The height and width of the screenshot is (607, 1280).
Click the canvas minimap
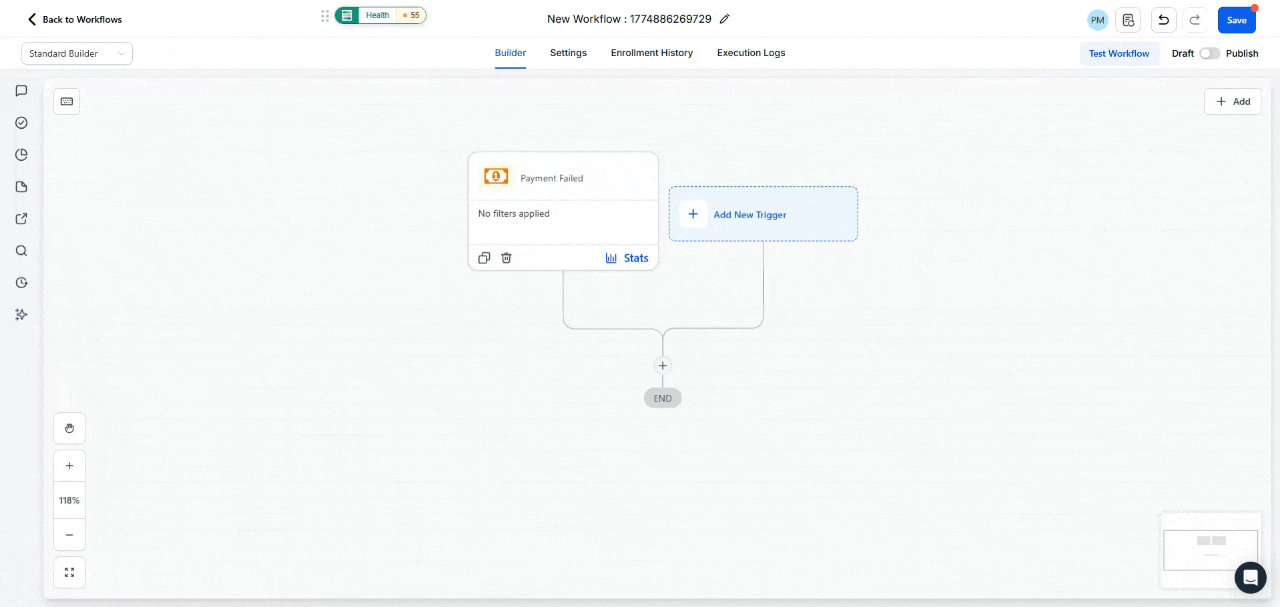pyautogui.click(x=1210, y=550)
